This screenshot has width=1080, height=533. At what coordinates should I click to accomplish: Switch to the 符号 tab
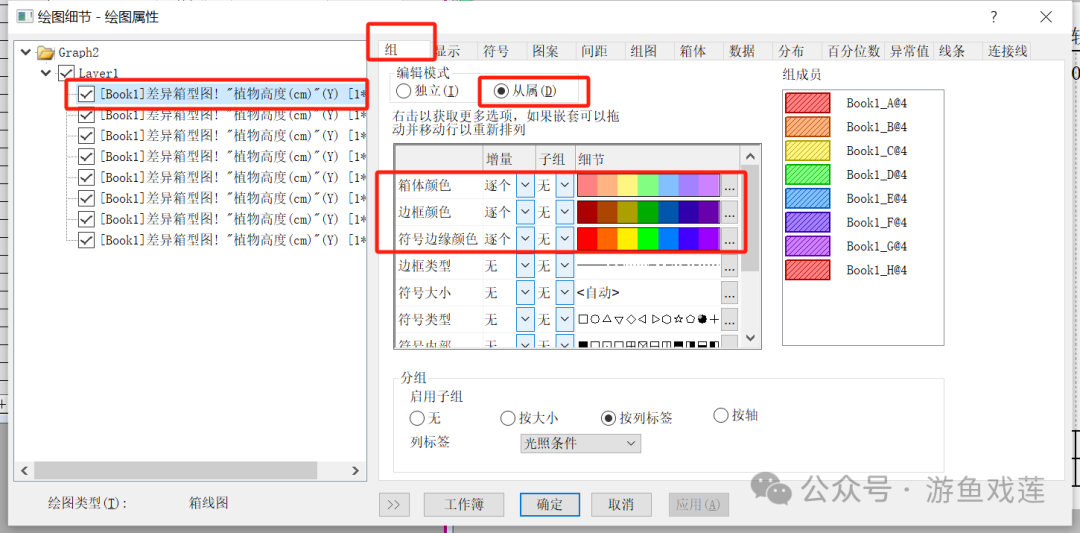coord(496,51)
